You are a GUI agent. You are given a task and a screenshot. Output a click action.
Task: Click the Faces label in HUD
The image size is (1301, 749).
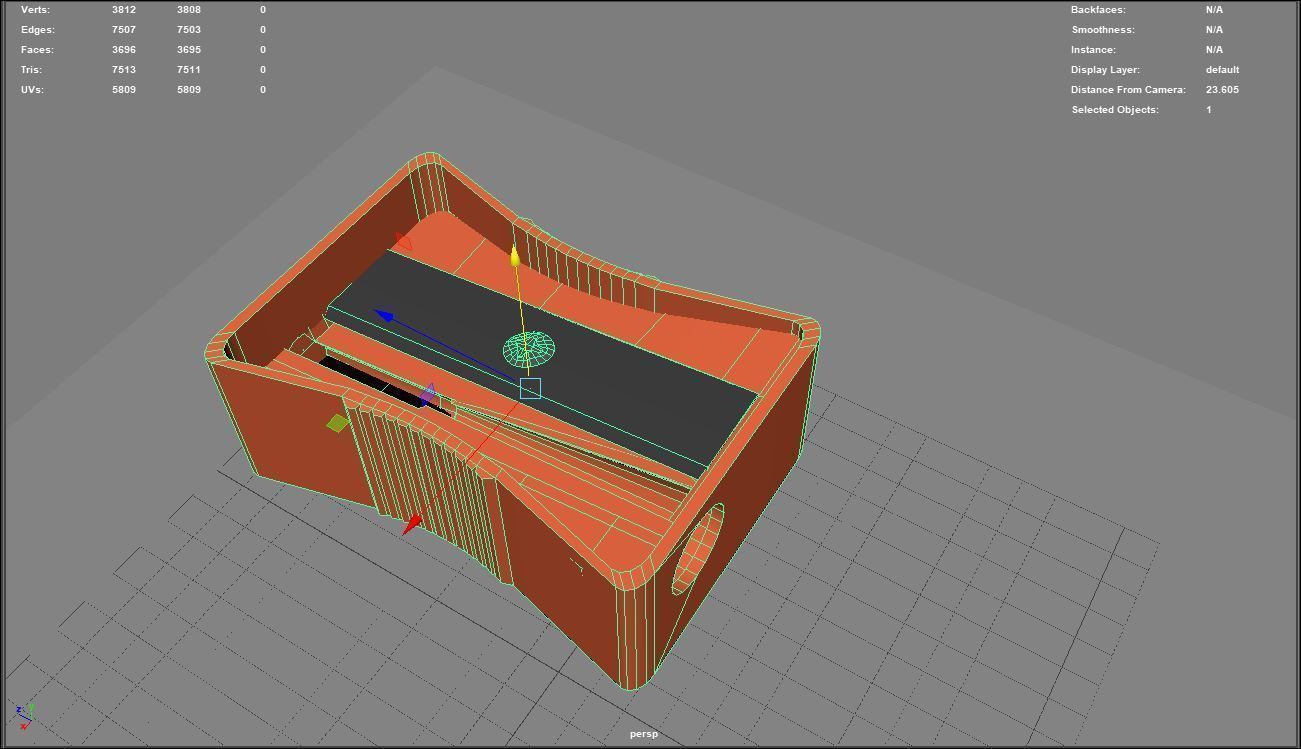click(37, 49)
